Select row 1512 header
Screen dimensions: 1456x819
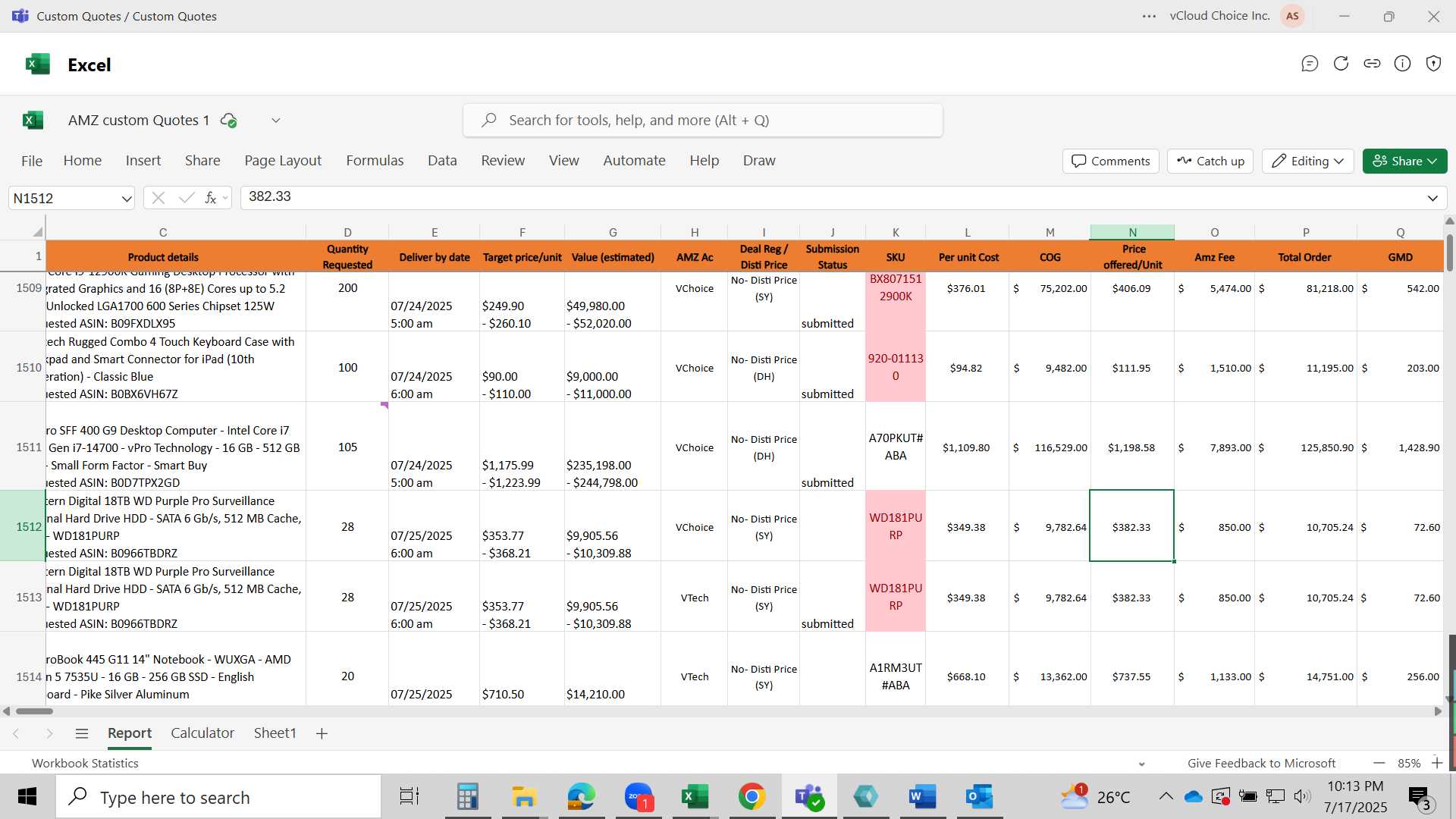click(24, 526)
